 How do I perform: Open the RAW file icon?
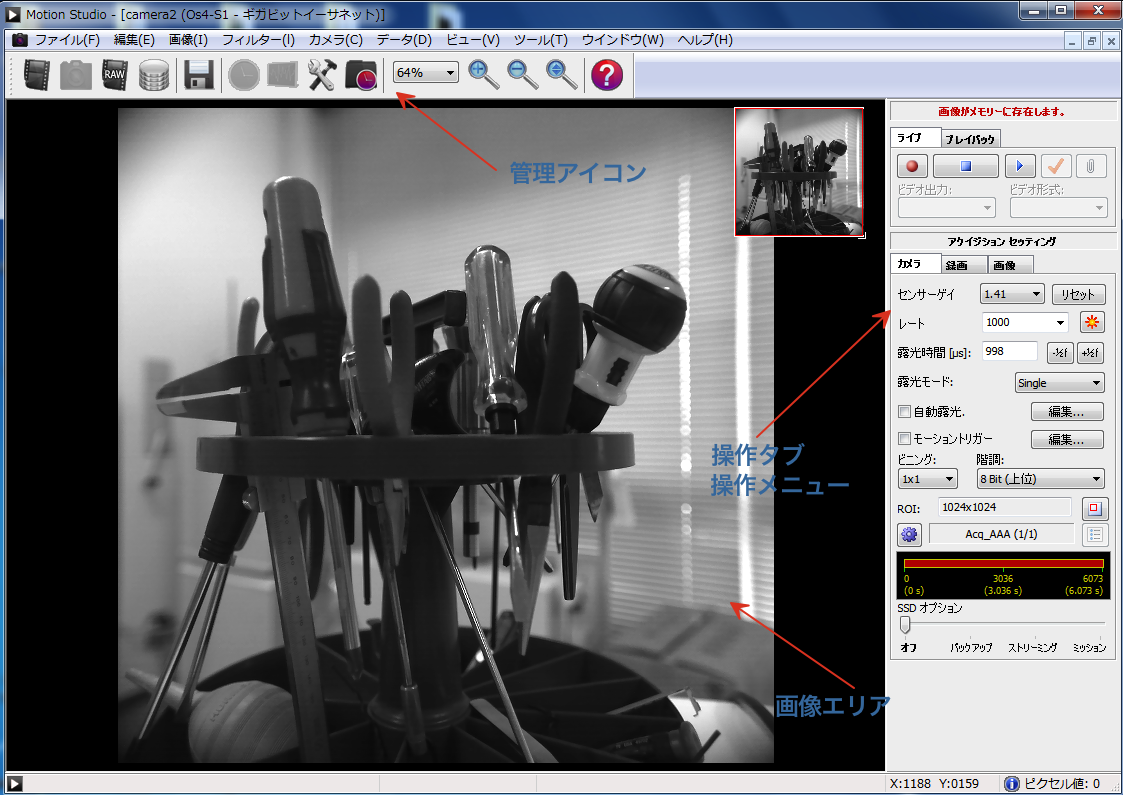click(115, 74)
